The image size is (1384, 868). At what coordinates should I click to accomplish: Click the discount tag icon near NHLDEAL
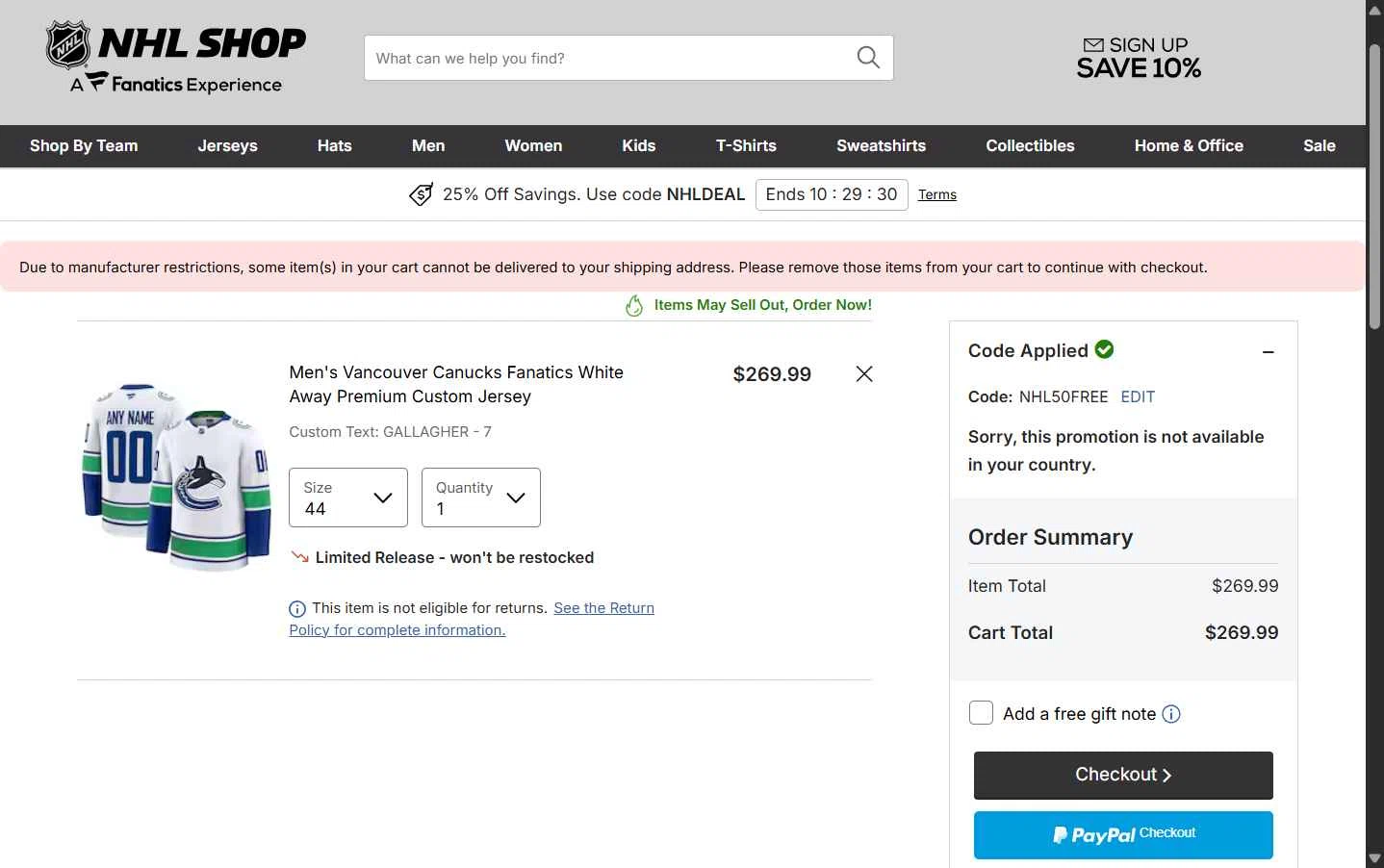422,194
